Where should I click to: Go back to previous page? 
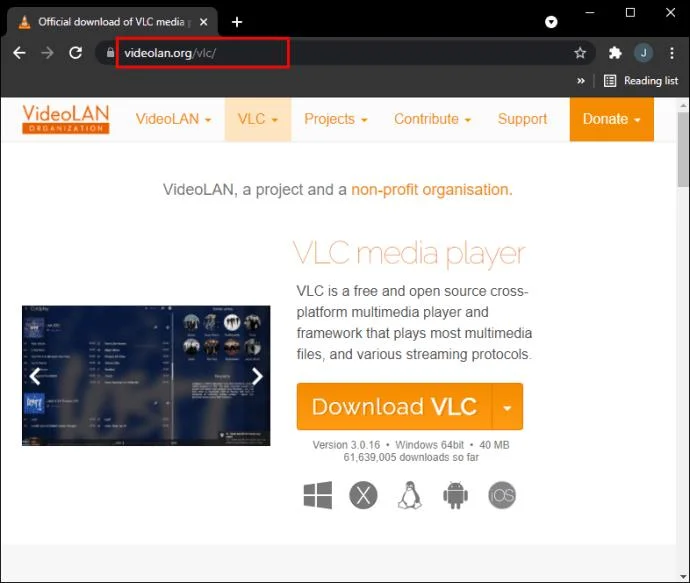19,53
